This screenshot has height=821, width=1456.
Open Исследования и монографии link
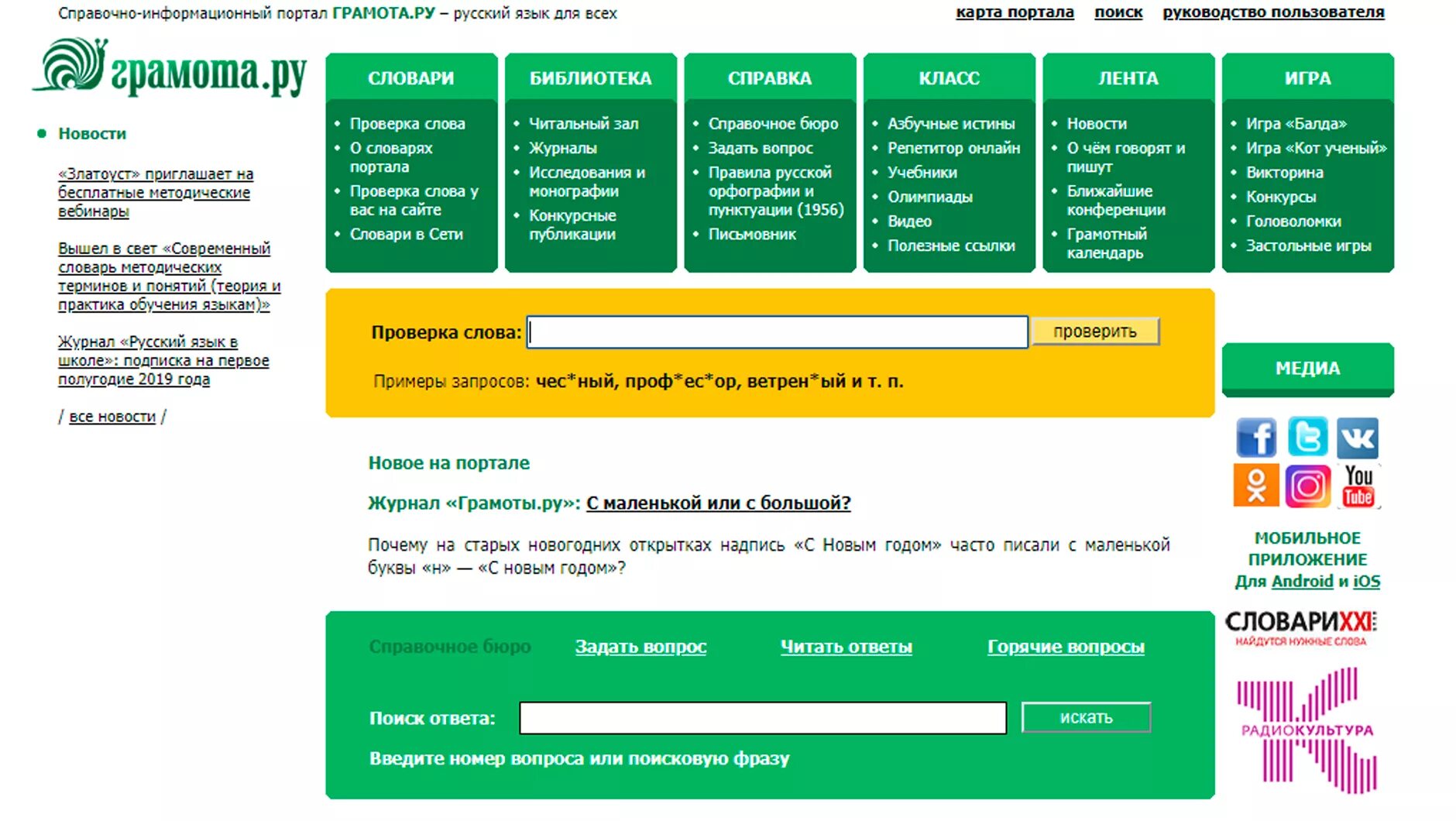pyautogui.click(x=587, y=182)
